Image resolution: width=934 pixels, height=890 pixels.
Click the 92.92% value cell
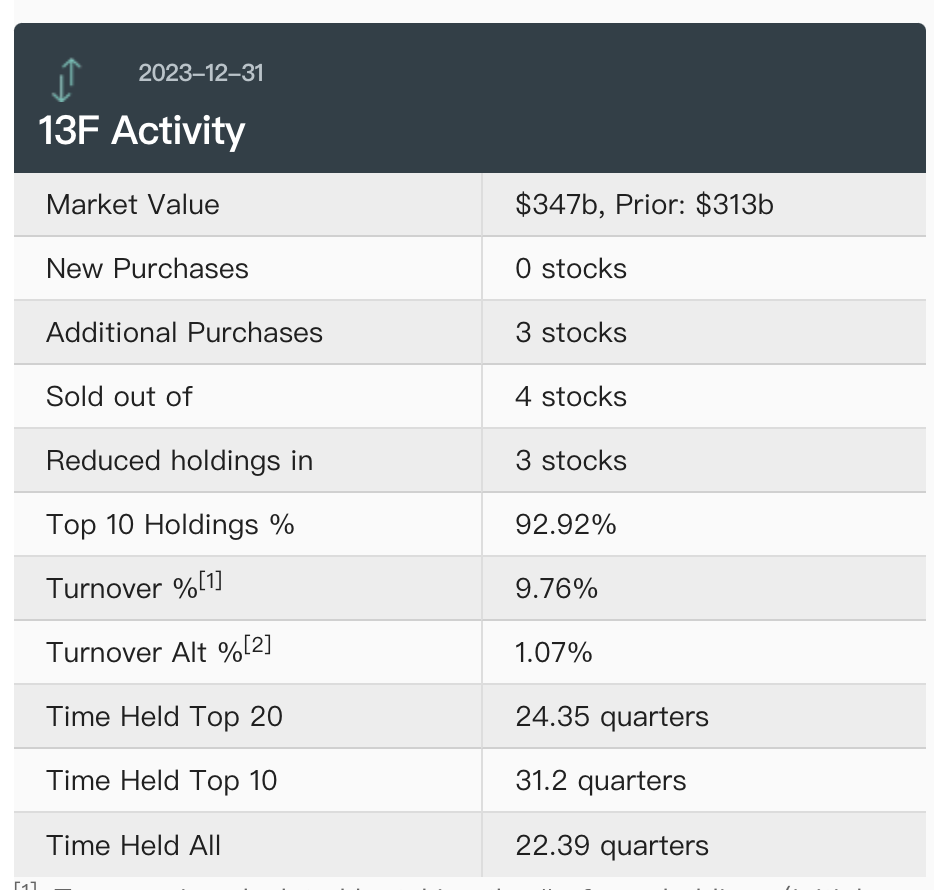pos(566,525)
